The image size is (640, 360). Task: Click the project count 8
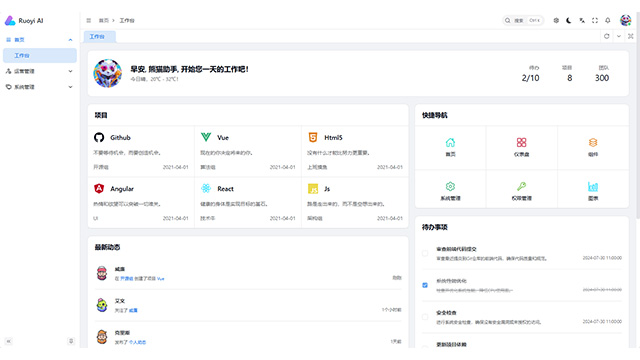[x=569, y=78]
